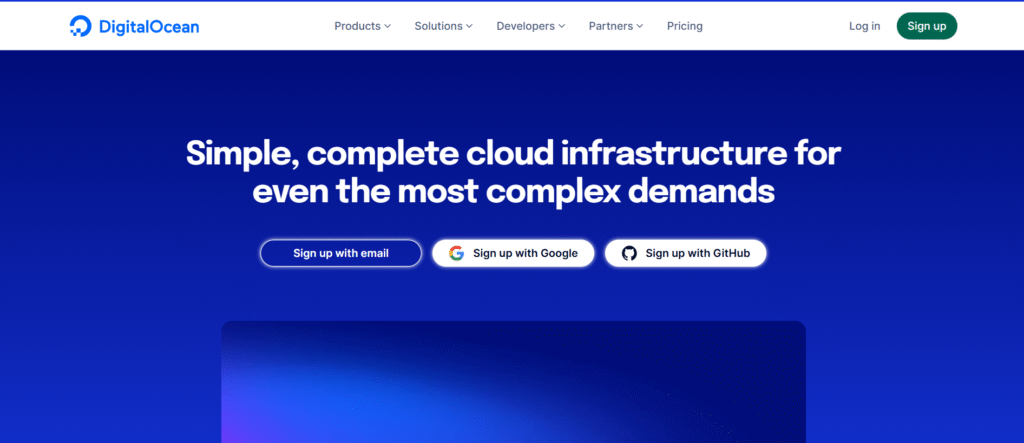Select the Sign up with GitHub text
The width and height of the screenshot is (1024, 443).
698,253
